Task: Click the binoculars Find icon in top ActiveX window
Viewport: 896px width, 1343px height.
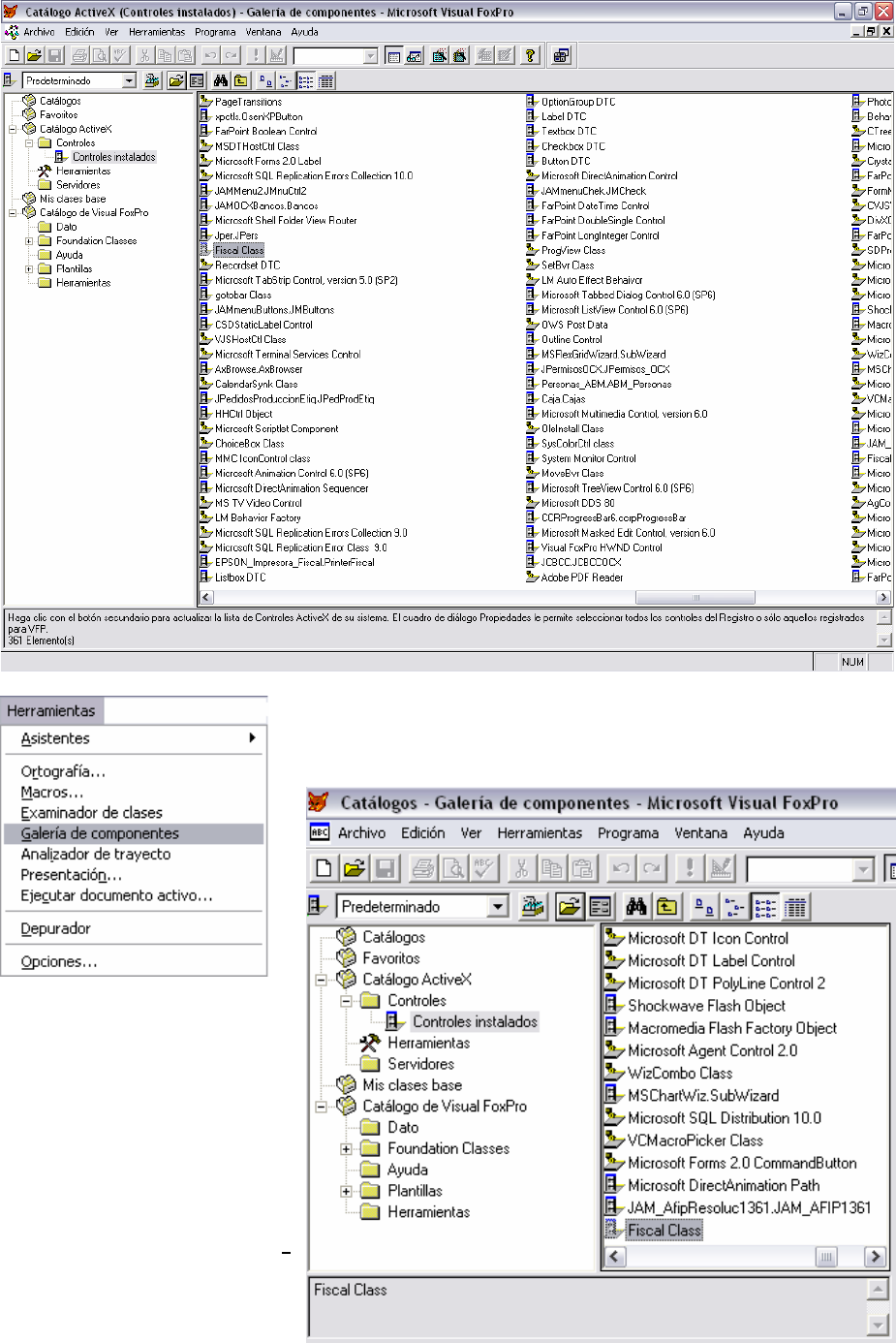Action: coord(221,80)
